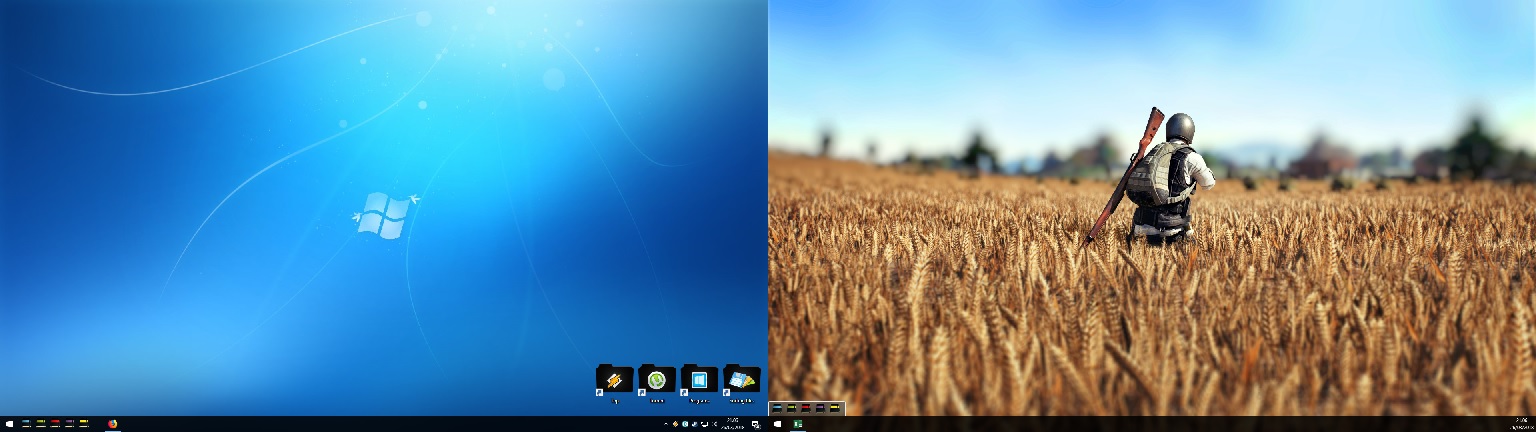Screen dimensions: 1536x432
Task: Click the volume icon in the system tray
Action: (715, 424)
